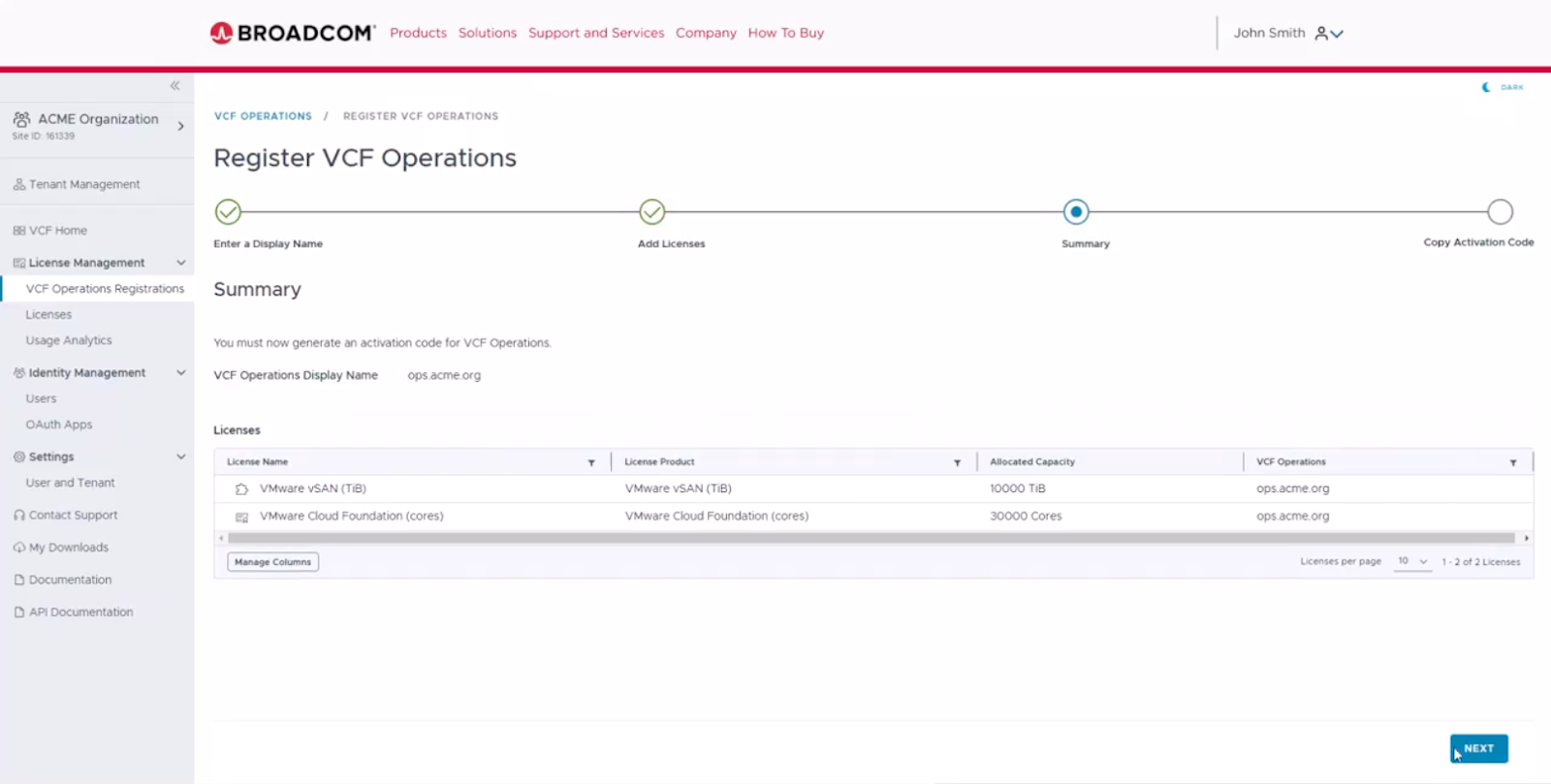Click VCF Operations breadcrumb link
The height and width of the screenshot is (784, 1551).
point(263,116)
